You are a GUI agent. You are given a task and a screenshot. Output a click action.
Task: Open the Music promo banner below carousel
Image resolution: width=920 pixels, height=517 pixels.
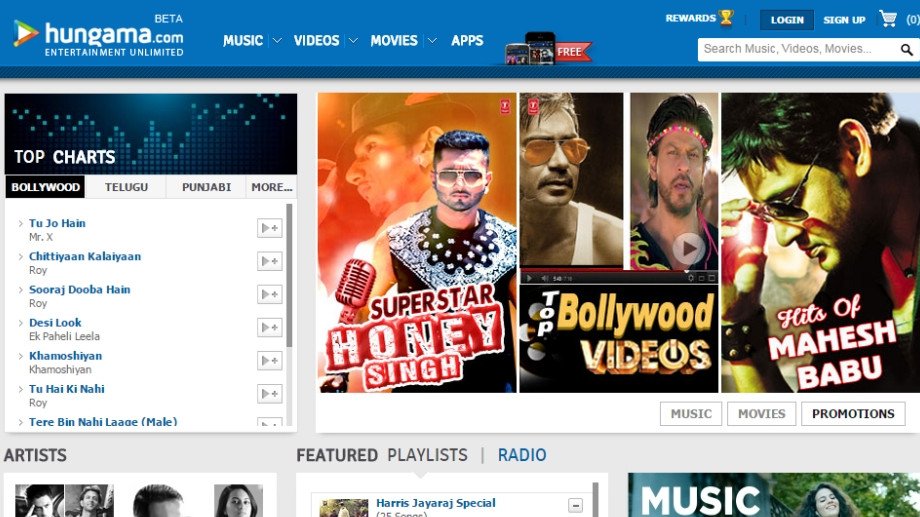[x=774, y=495]
